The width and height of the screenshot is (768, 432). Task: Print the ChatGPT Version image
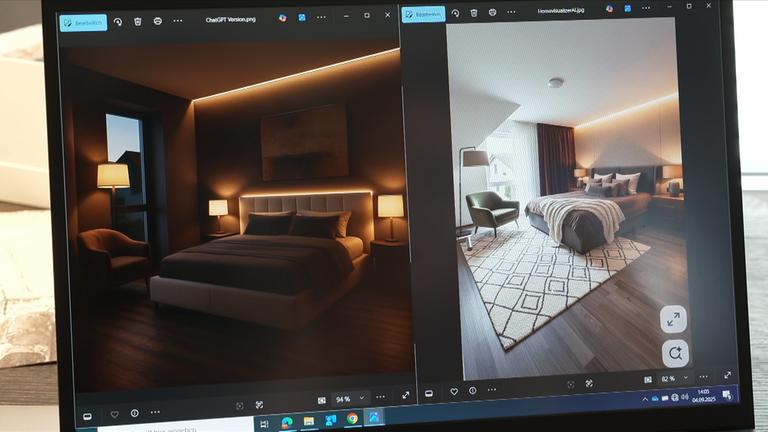pyautogui.click(x=157, y=21)
